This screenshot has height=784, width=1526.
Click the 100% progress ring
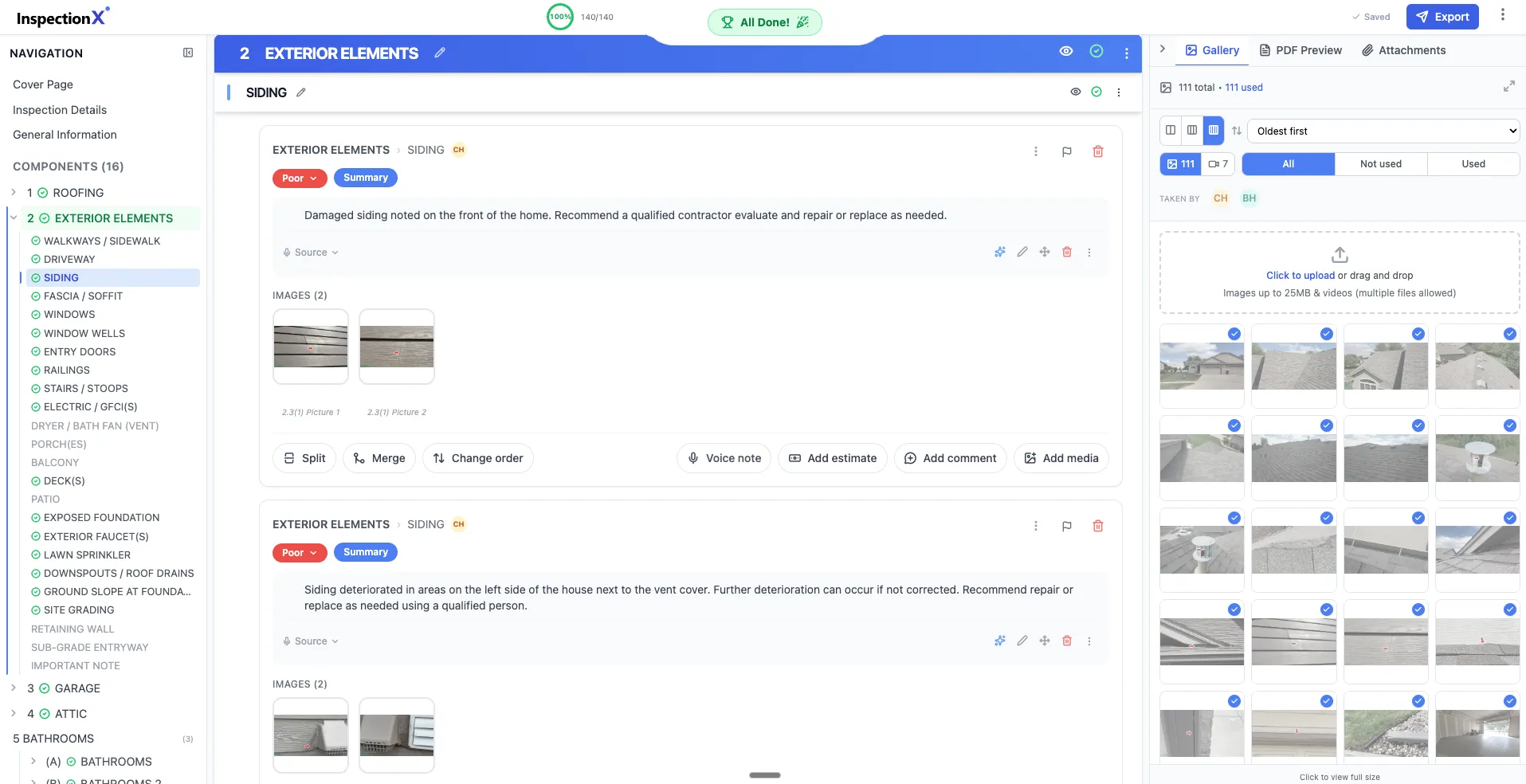[560, 17]
